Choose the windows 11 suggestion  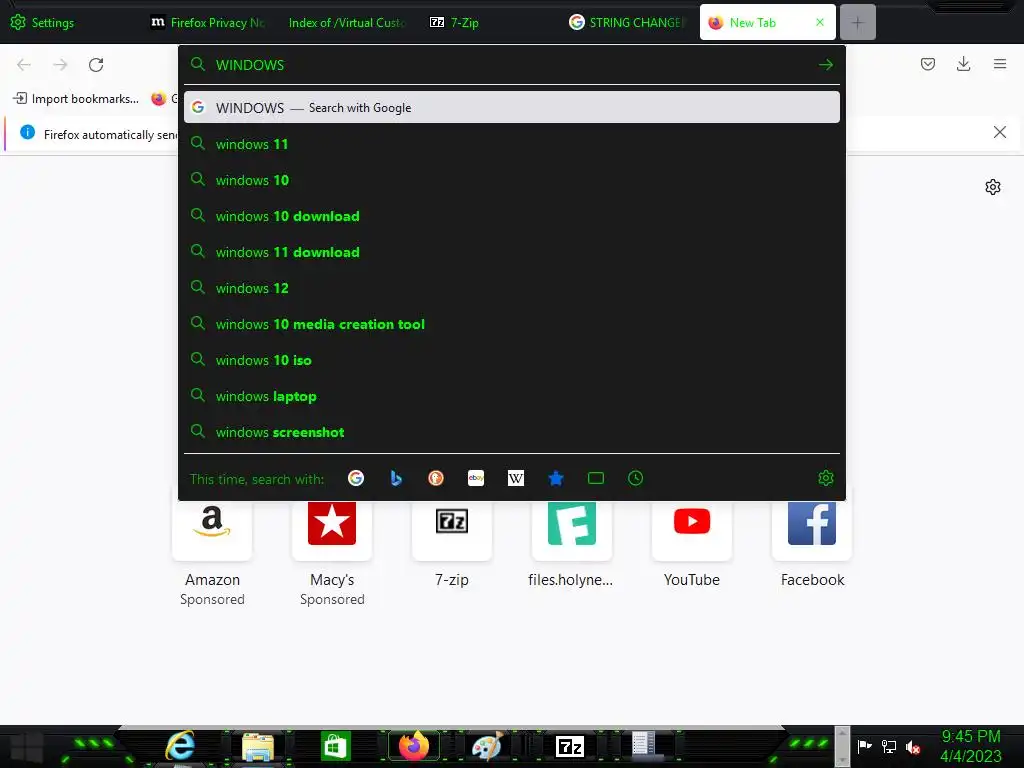512,144
